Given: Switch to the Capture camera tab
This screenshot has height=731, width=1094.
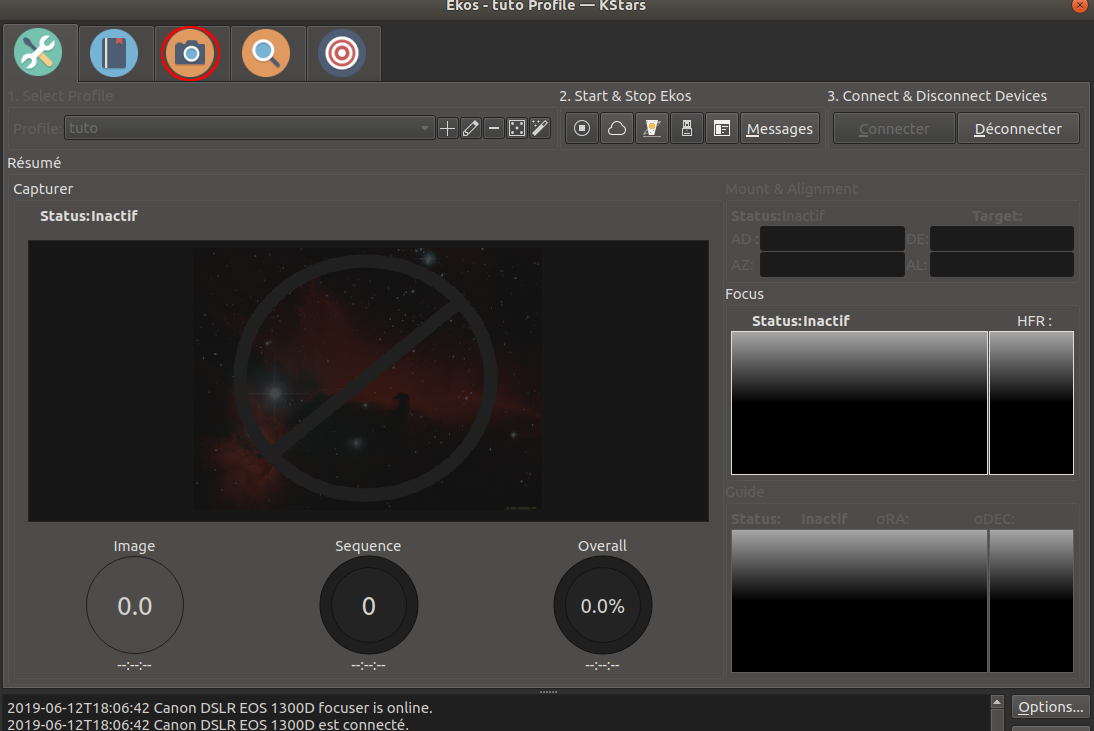Looking at the screenshot, I should (190, 53).
